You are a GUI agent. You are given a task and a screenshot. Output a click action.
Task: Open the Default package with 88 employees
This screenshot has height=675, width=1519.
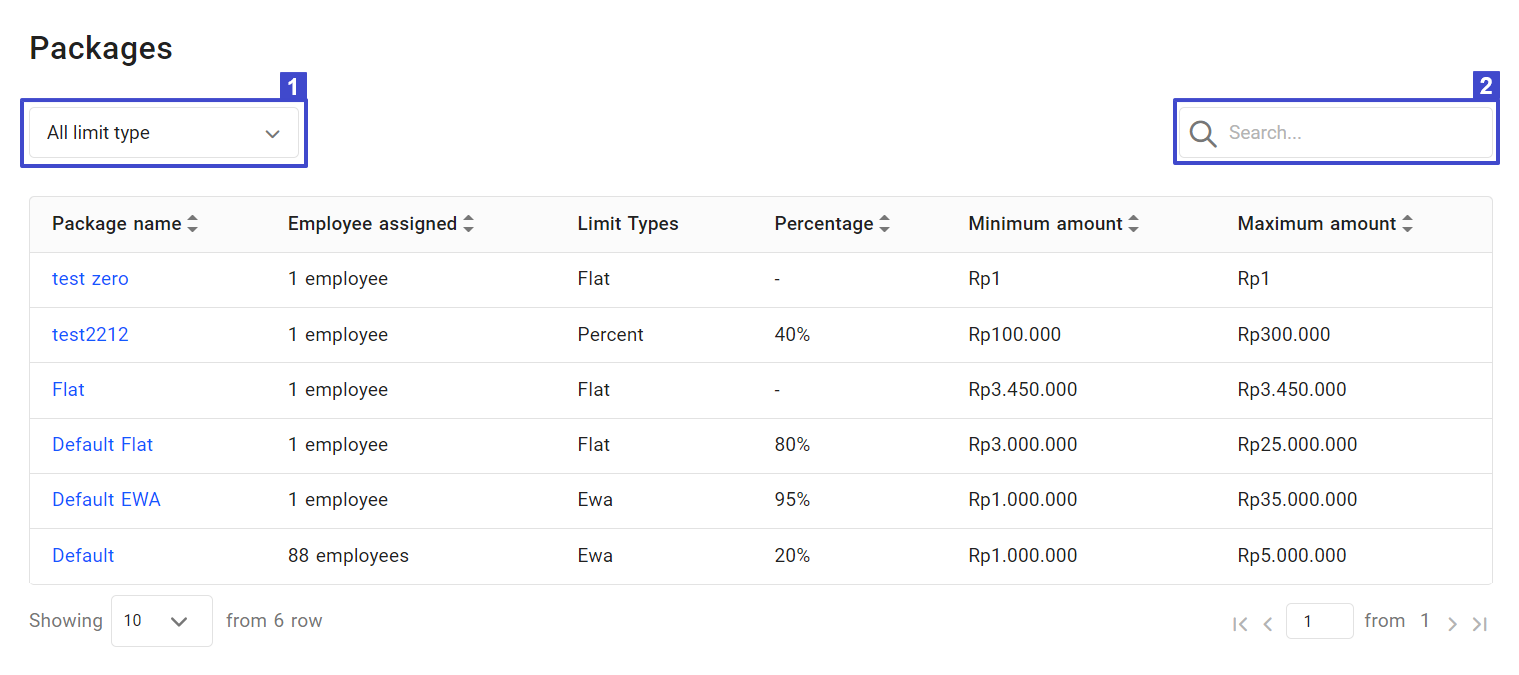coord(83,556)
